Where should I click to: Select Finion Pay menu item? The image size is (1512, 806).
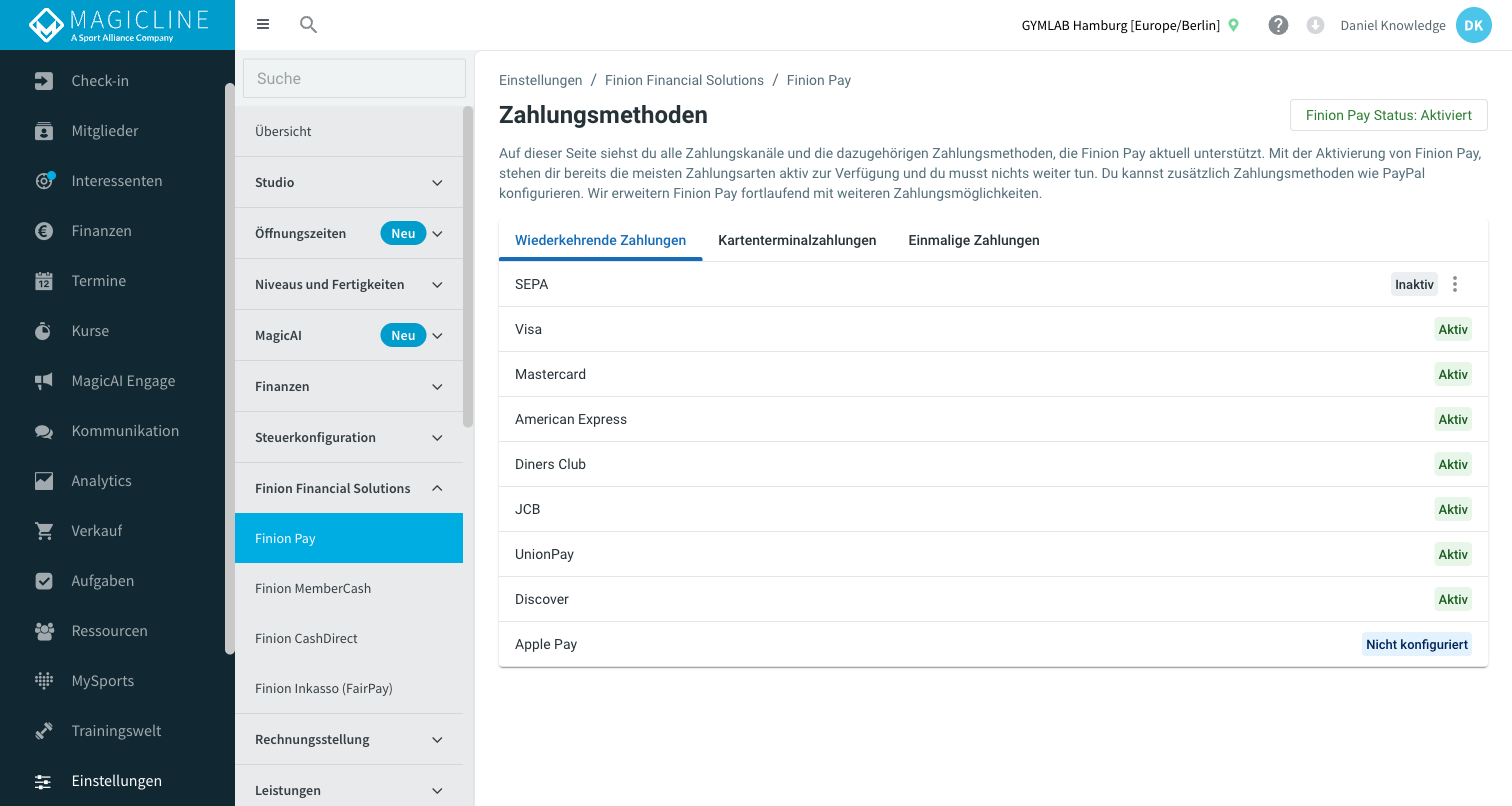click(x=349, y=538)
